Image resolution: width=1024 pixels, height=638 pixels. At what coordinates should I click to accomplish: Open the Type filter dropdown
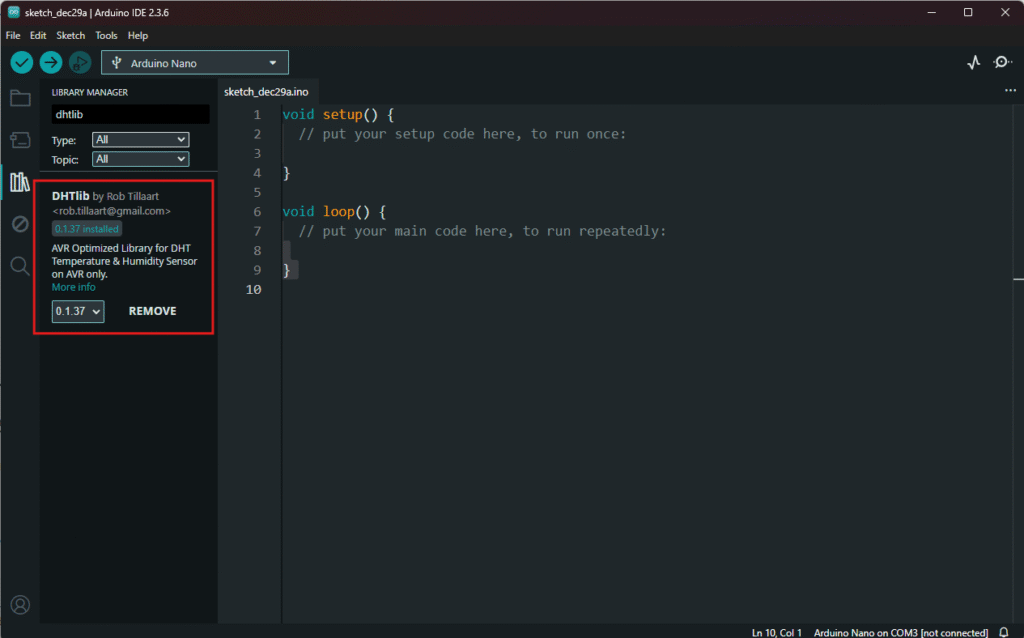(x=140, y=140)
